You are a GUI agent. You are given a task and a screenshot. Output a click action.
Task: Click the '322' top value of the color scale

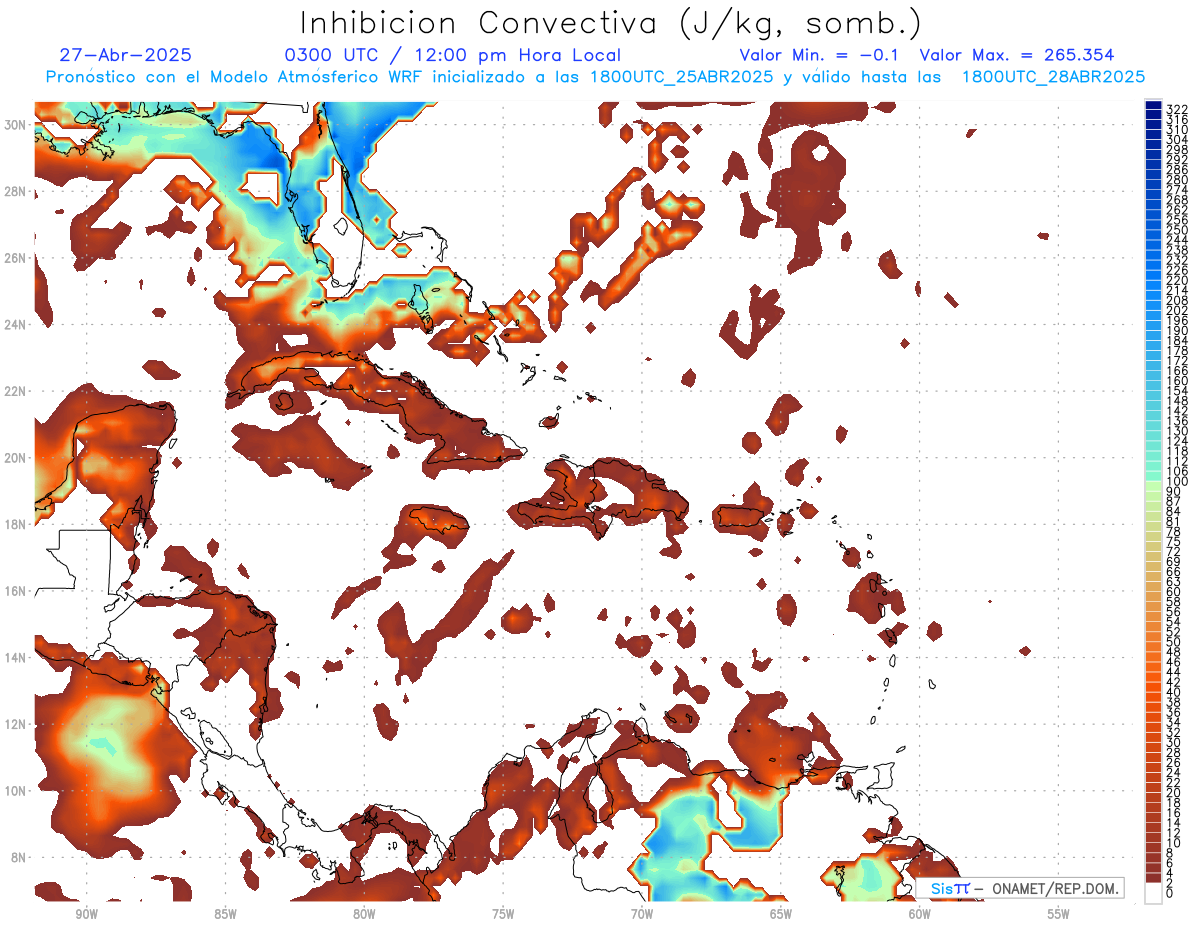1176,110
